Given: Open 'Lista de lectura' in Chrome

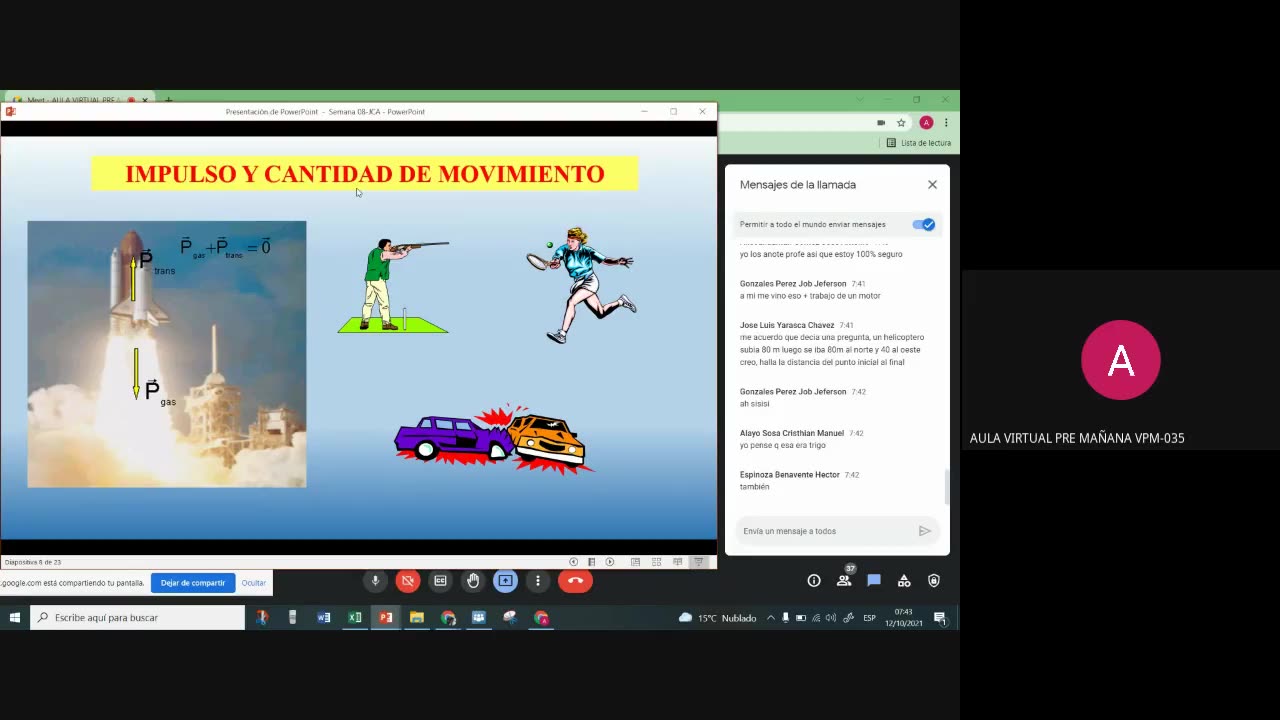Looking at the screenshot, I should tap(919, 143).
